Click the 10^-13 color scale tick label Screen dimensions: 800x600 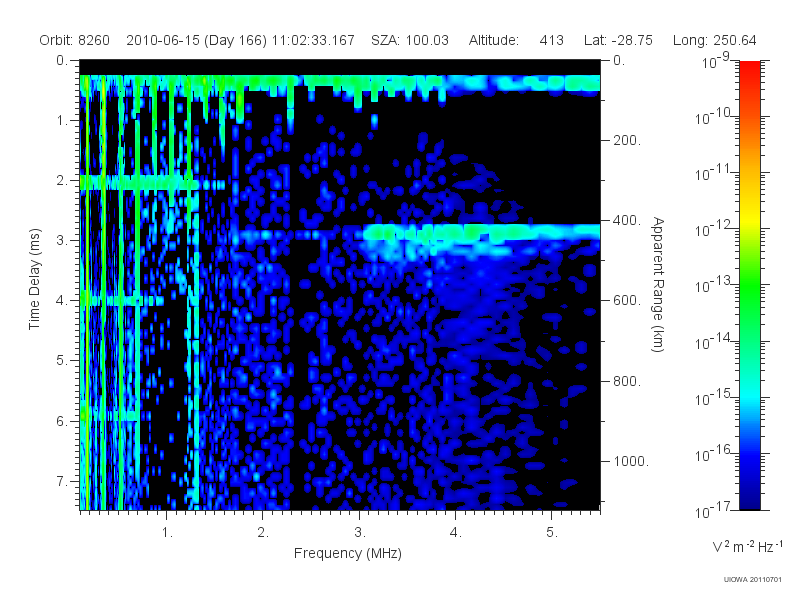[714, 284]
